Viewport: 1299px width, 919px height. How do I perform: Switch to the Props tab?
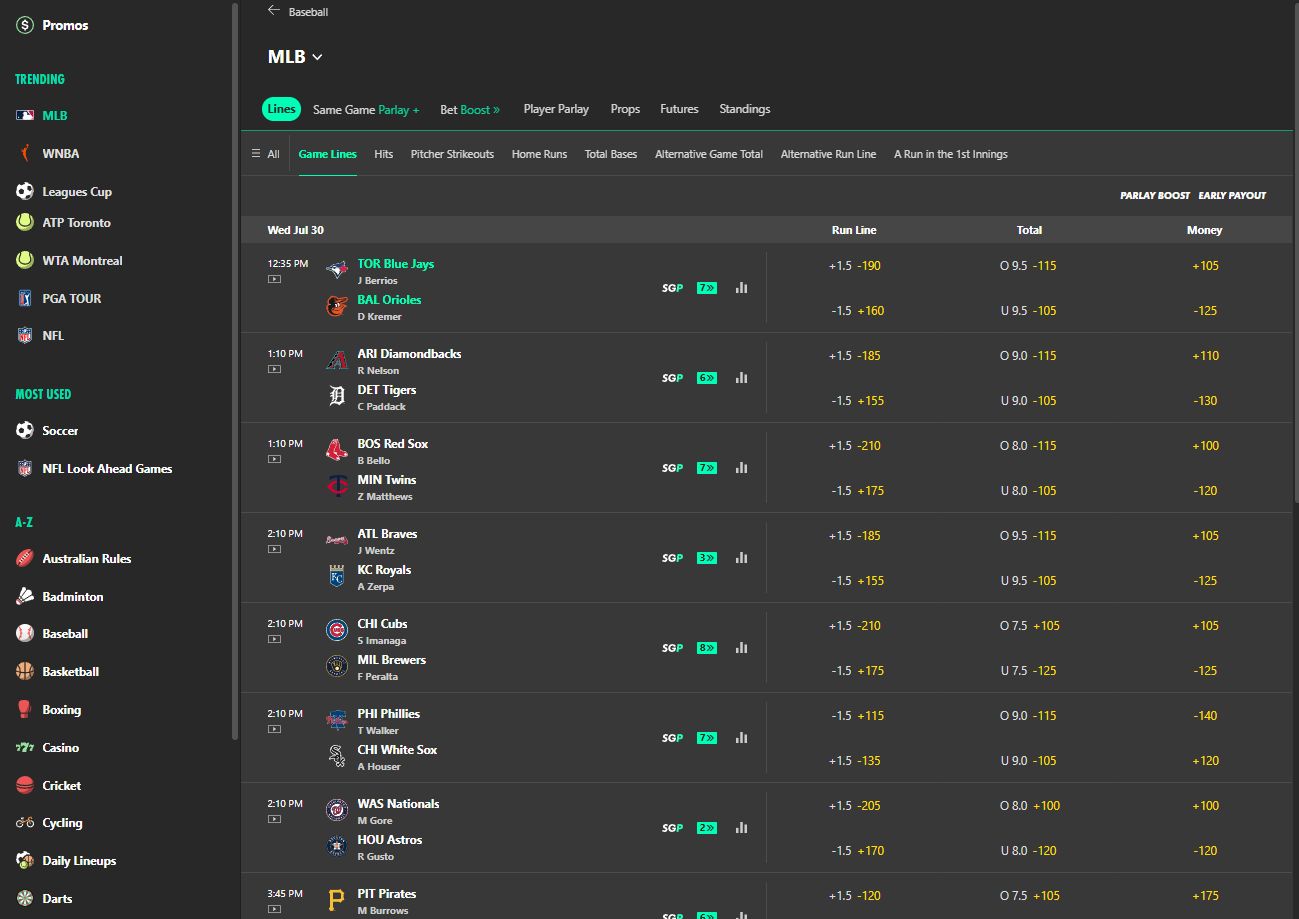tap(625, 109)
